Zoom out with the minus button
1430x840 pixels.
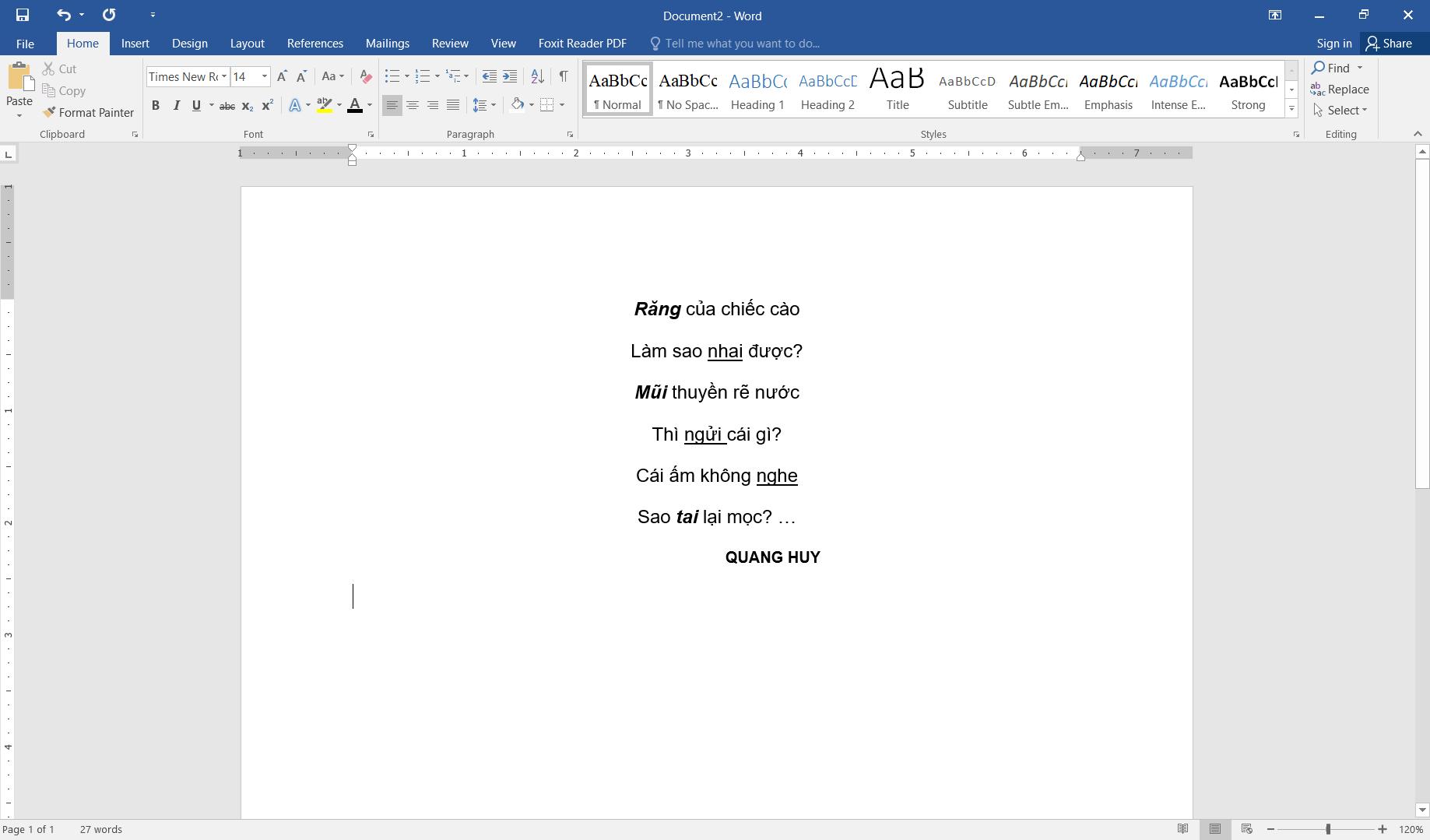tap(1270, 829)
